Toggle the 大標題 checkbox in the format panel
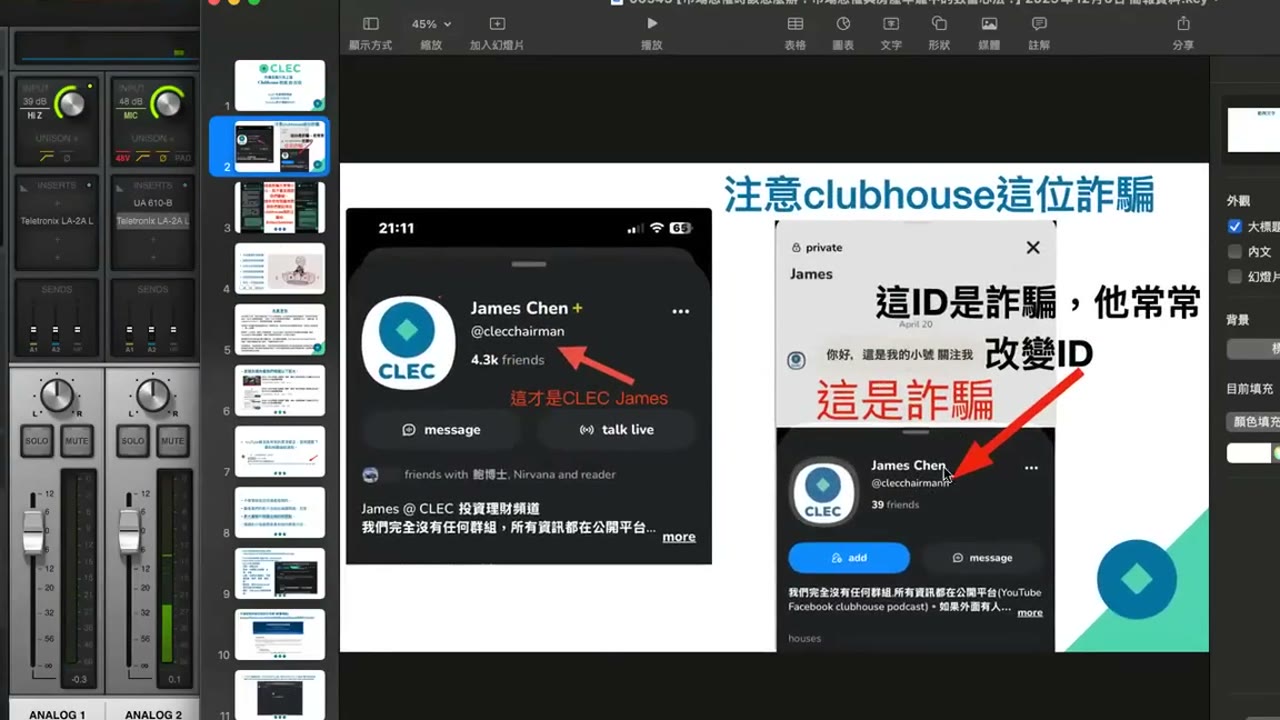The width and height of the screenshot is (1280, 720). 1235,227
